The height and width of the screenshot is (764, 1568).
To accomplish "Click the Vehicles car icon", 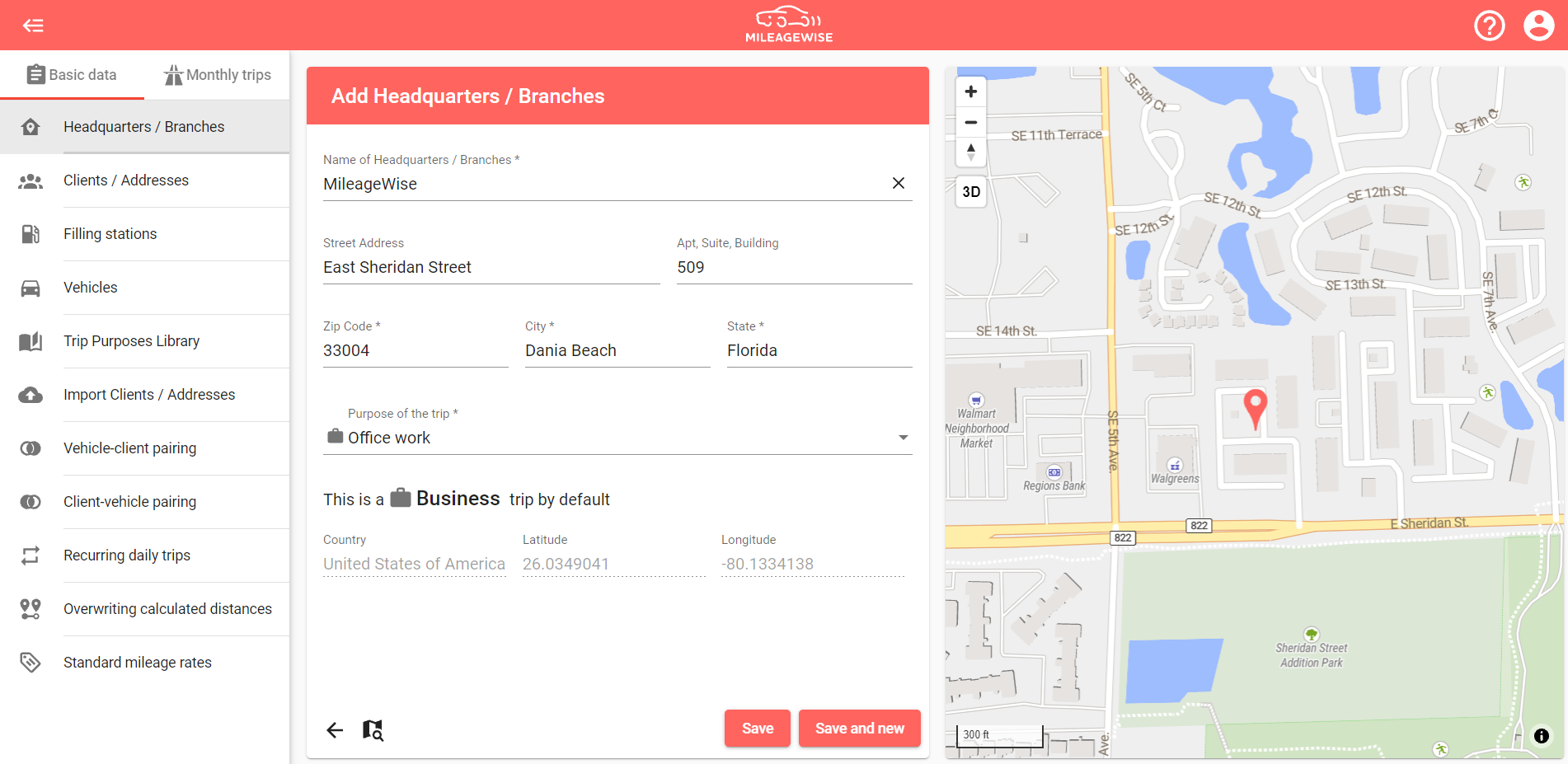I will click(31, 288).
